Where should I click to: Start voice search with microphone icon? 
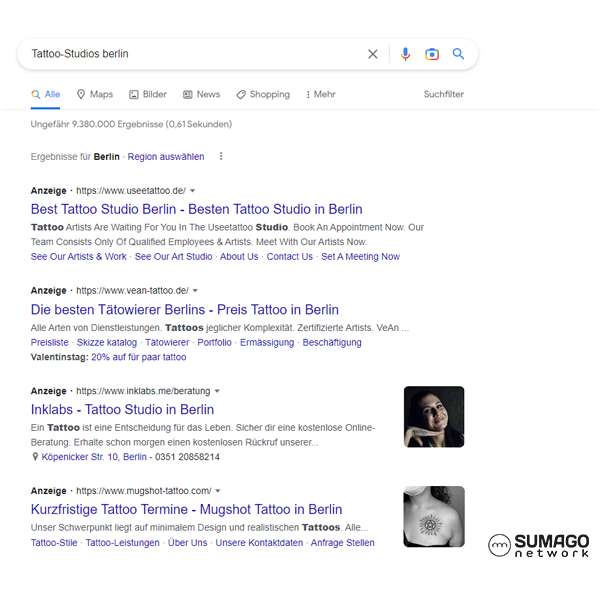[x=405, y=54]
